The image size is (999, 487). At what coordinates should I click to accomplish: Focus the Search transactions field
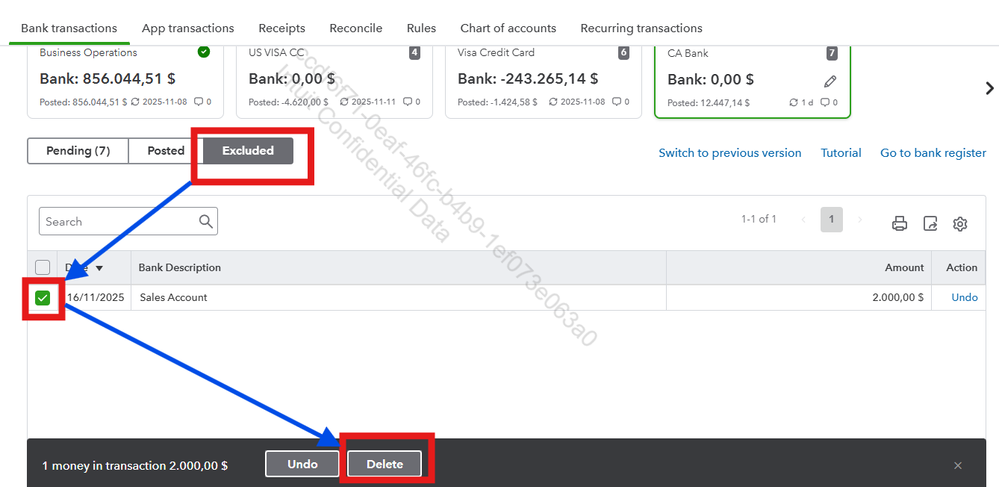128,221
